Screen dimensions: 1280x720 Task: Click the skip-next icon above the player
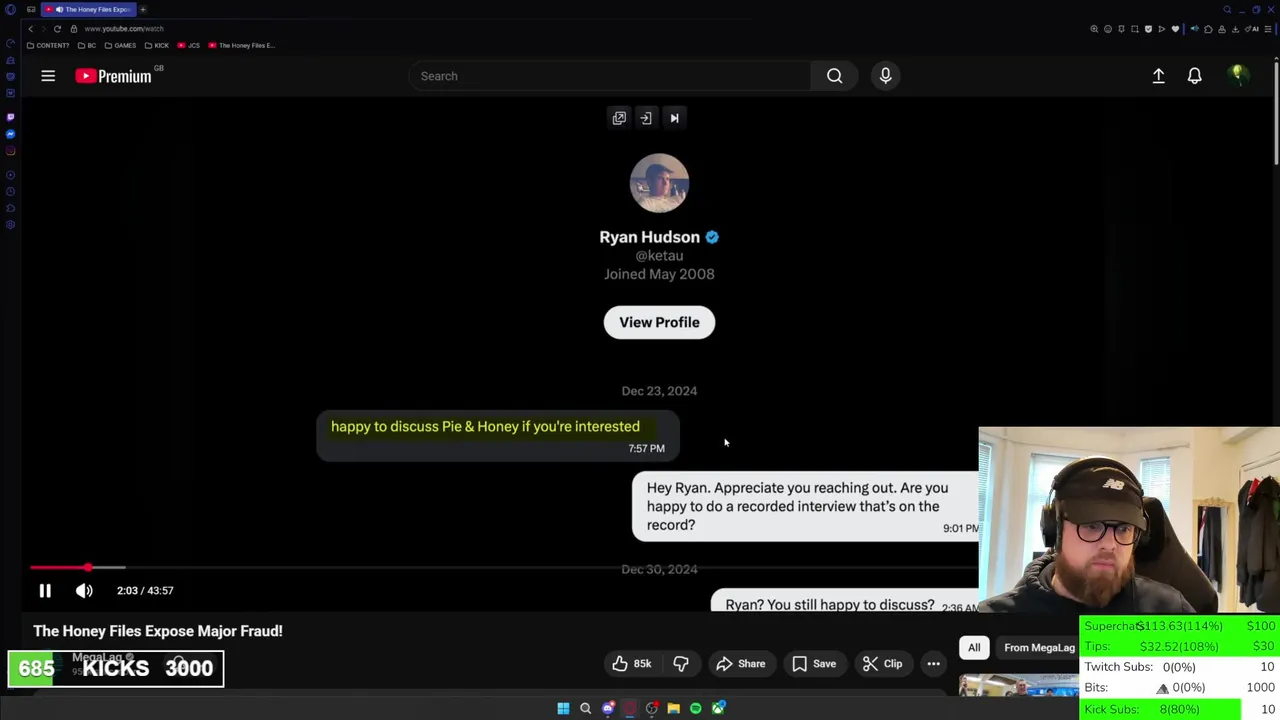tap(674, 118)
